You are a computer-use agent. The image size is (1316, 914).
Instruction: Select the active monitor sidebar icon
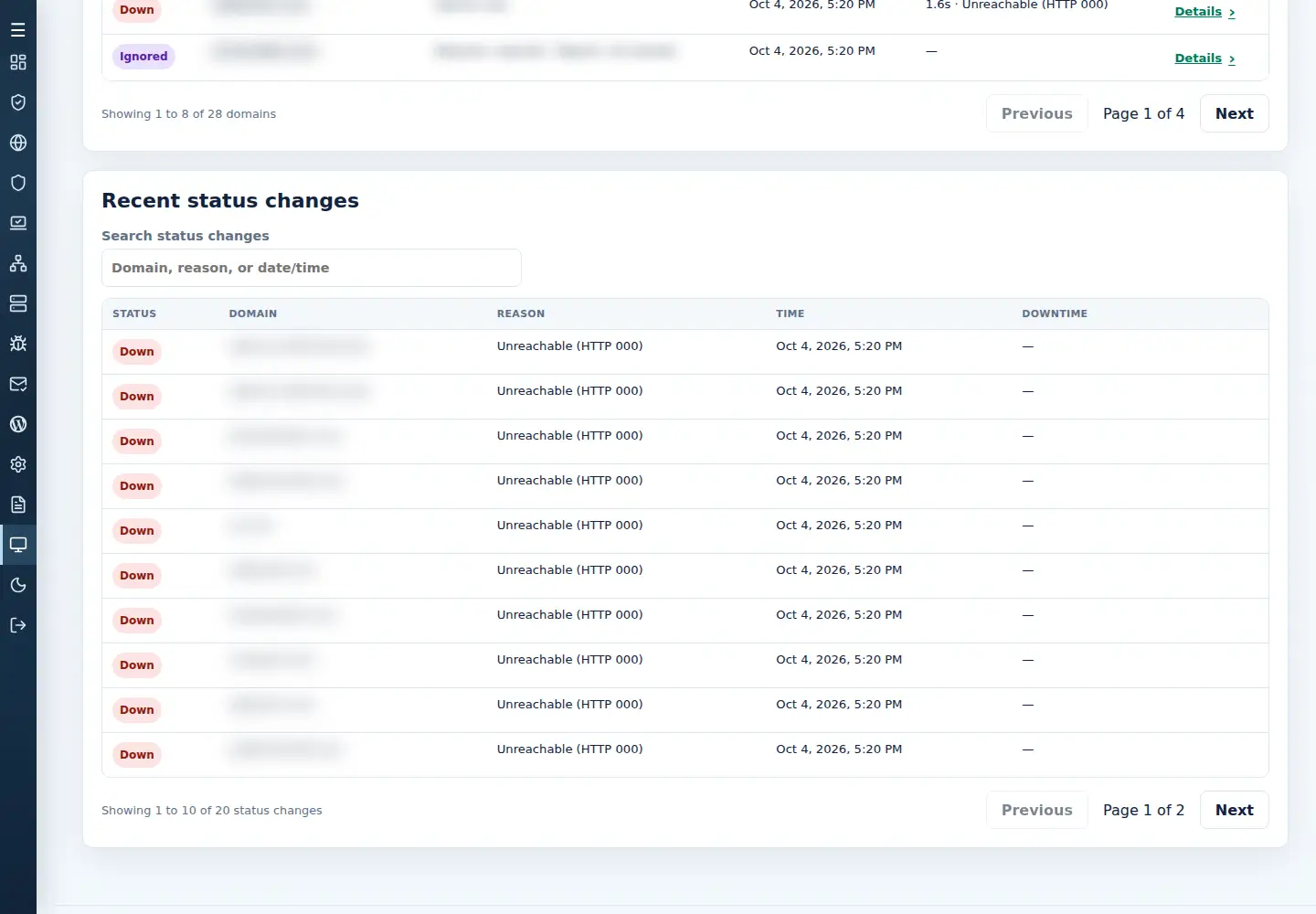18,545
